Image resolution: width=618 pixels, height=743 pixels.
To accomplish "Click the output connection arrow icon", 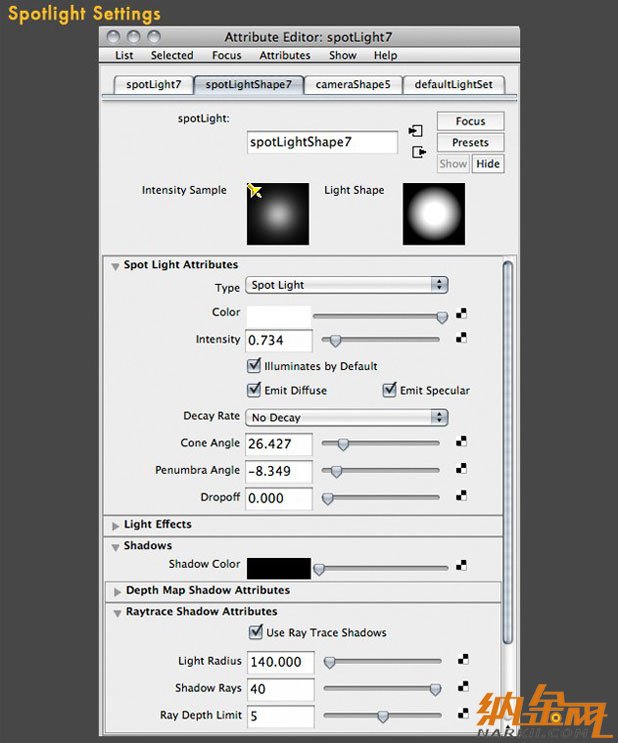I will point(419,152).
